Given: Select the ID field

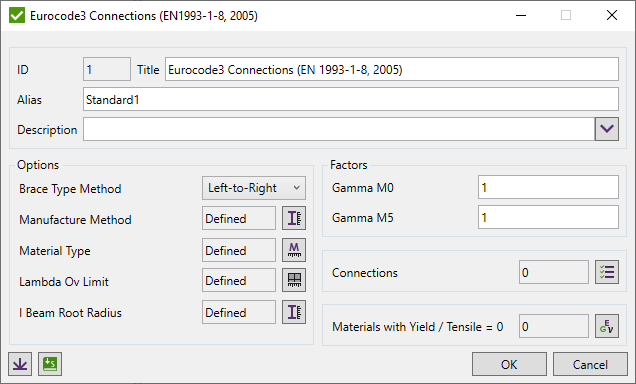Looking at the screenshot, I should pos(107,69).
